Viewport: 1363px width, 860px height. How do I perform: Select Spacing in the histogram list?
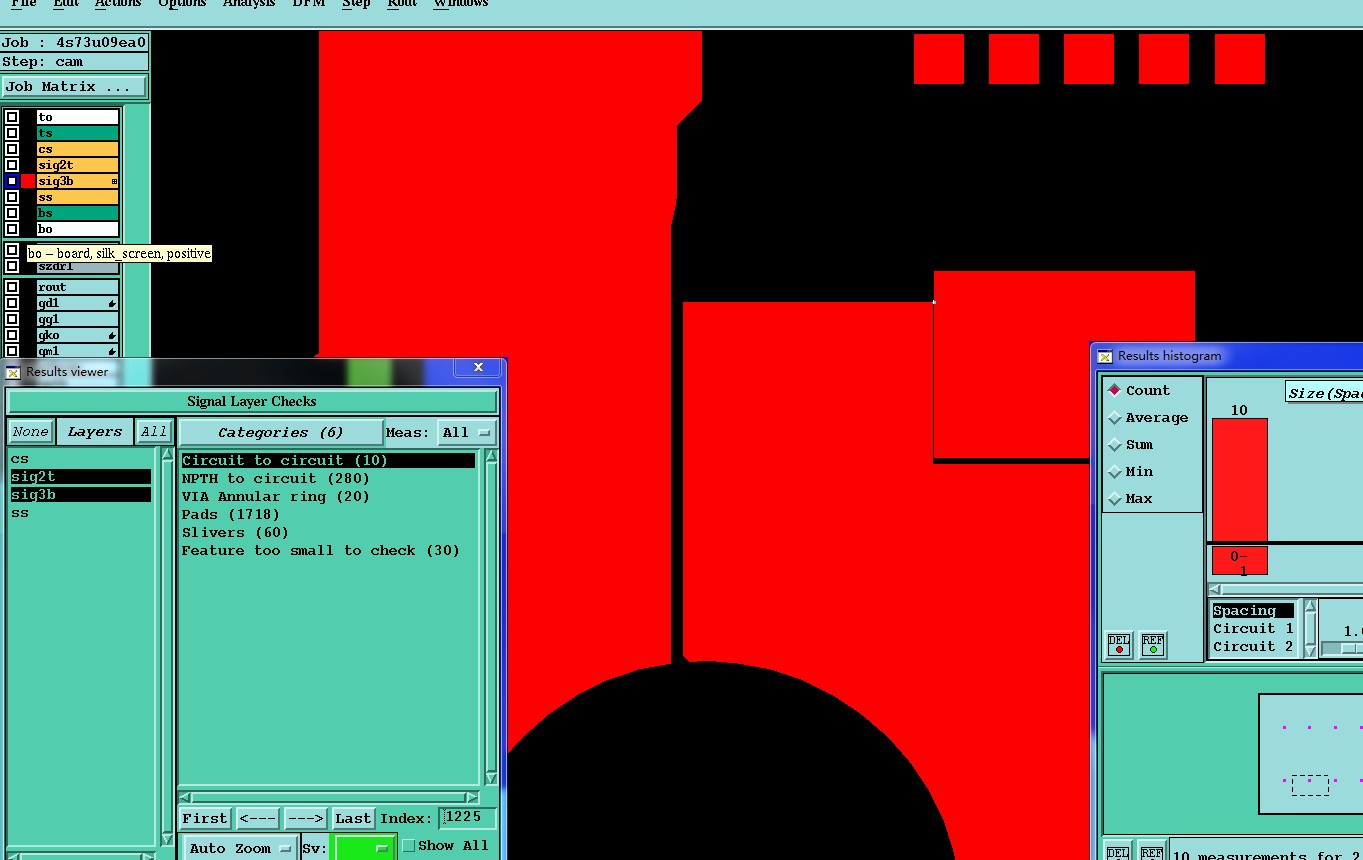(1253, 611)
